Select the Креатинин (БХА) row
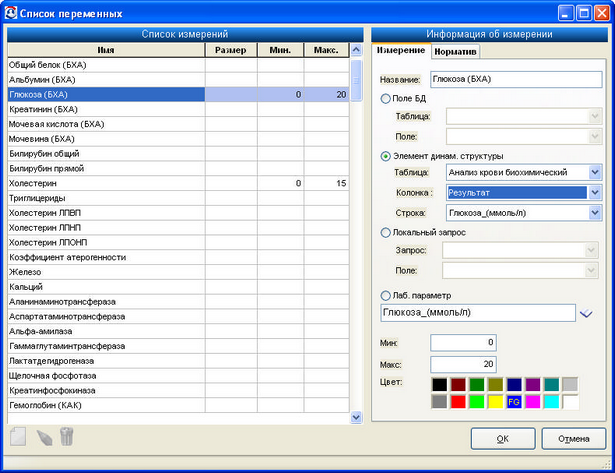 [178, 109]
